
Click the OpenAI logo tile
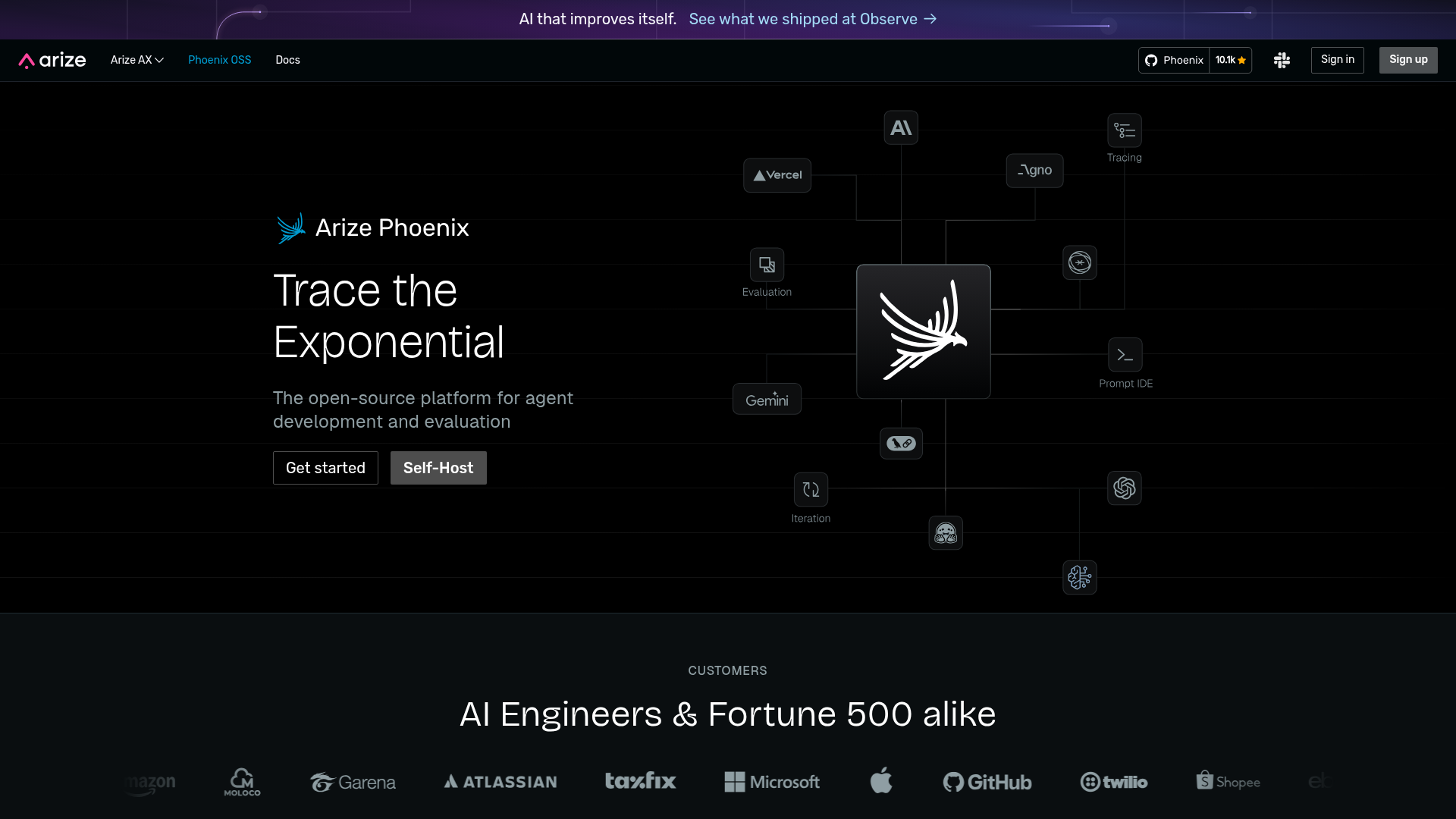coord(1124,488)
